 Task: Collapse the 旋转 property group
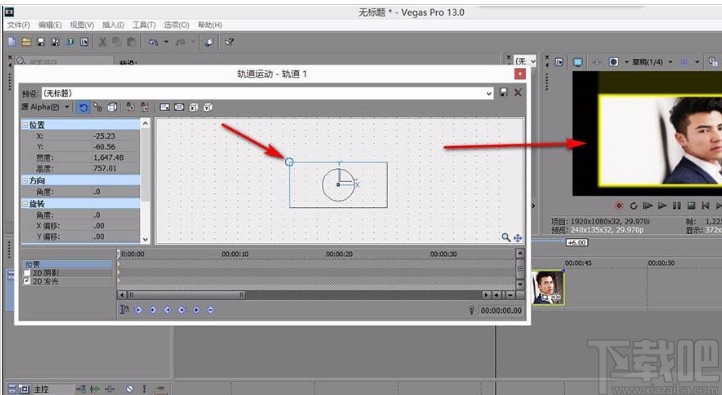[x=25, y=203]
